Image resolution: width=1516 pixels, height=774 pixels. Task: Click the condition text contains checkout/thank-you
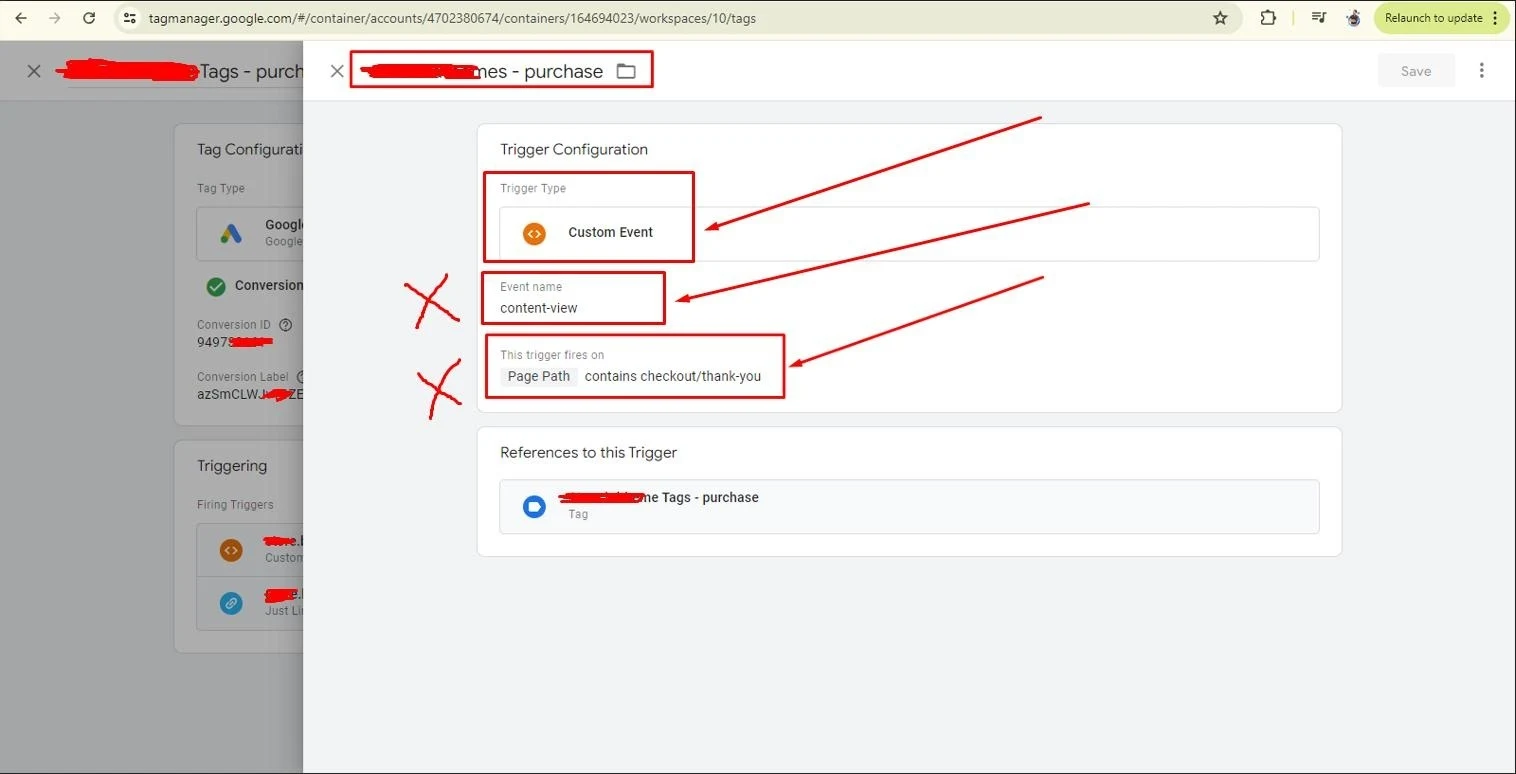coord(673,376)
